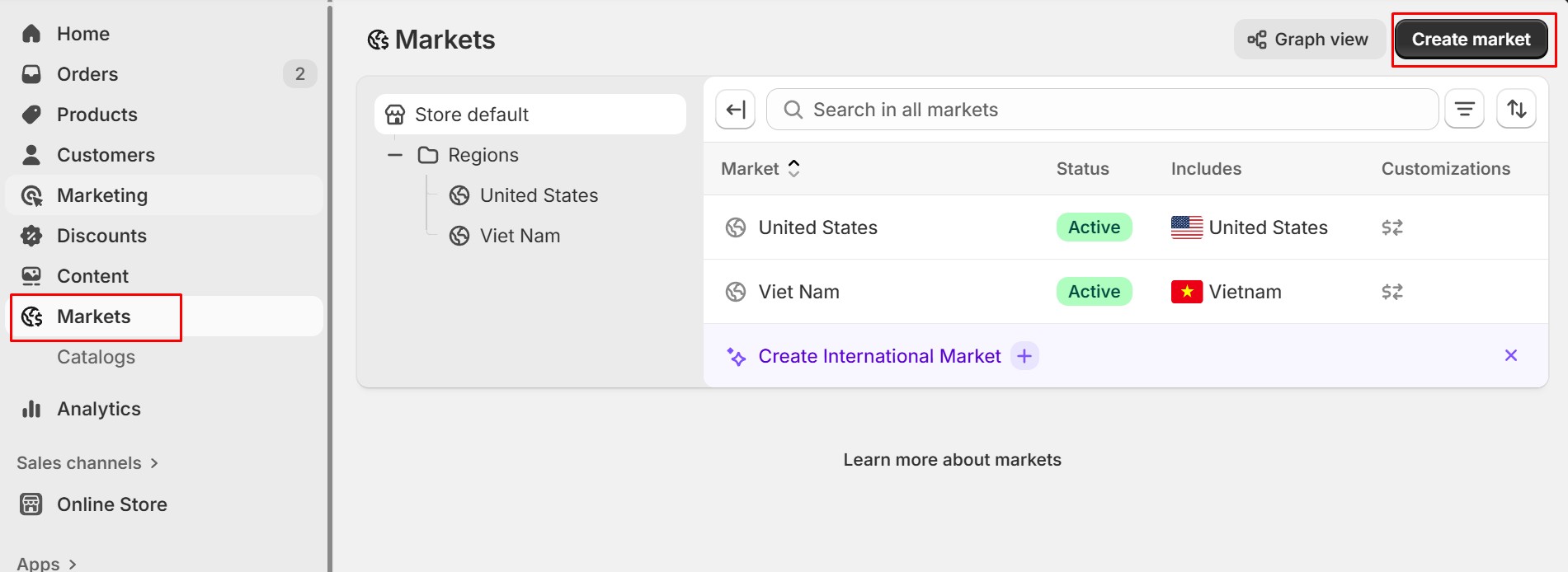Click the Marketing target icon
The height and width of the screenshot is (572, 1568).
31,195
